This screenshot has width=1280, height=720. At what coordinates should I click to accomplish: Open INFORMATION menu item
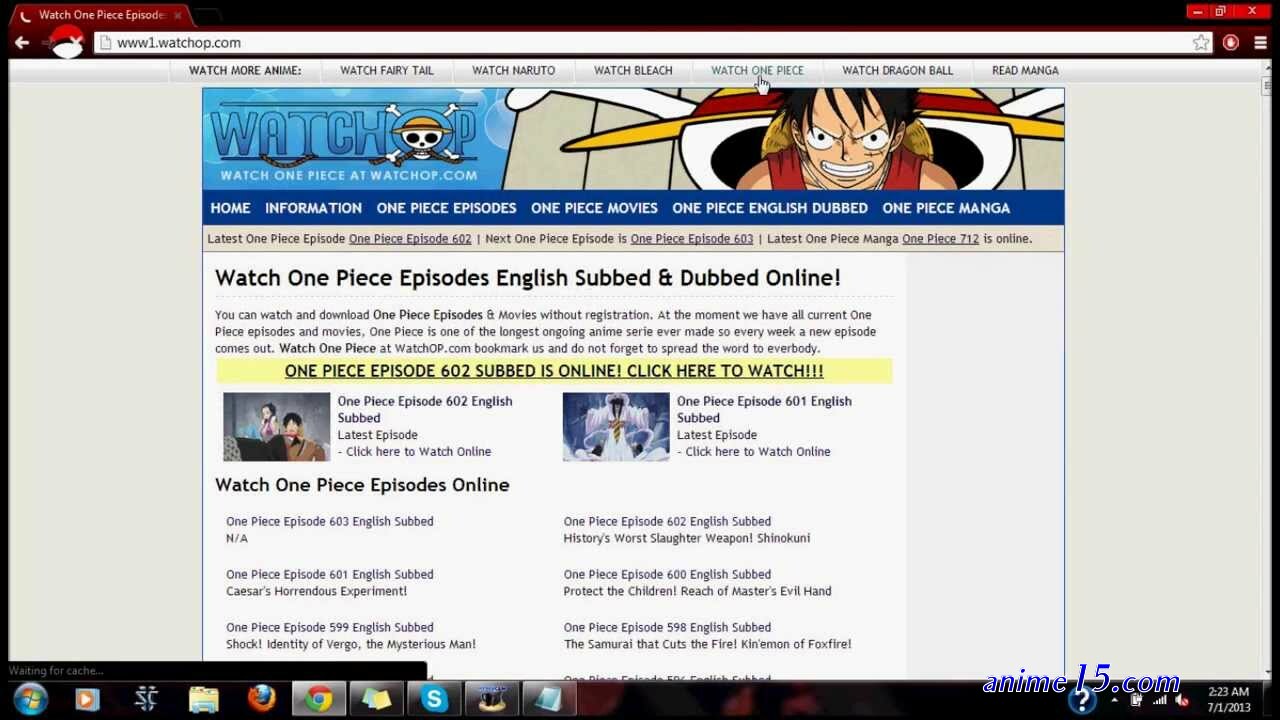pyautogui.click(x=313, y=208)
